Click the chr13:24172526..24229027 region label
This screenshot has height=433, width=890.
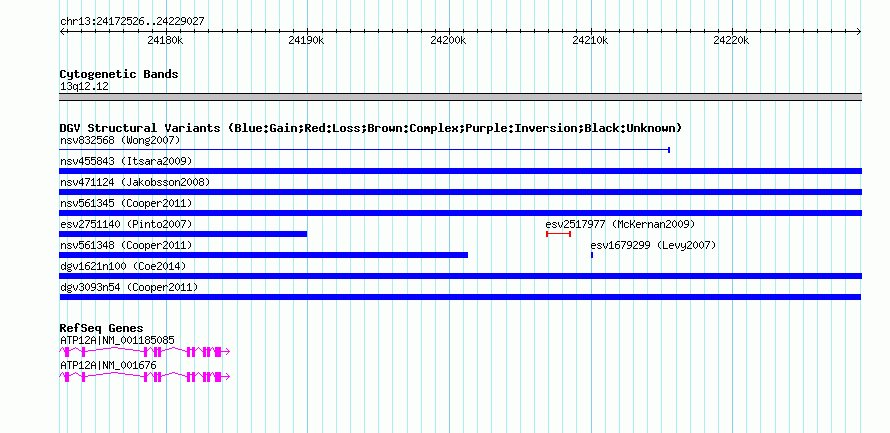point(132,22)
